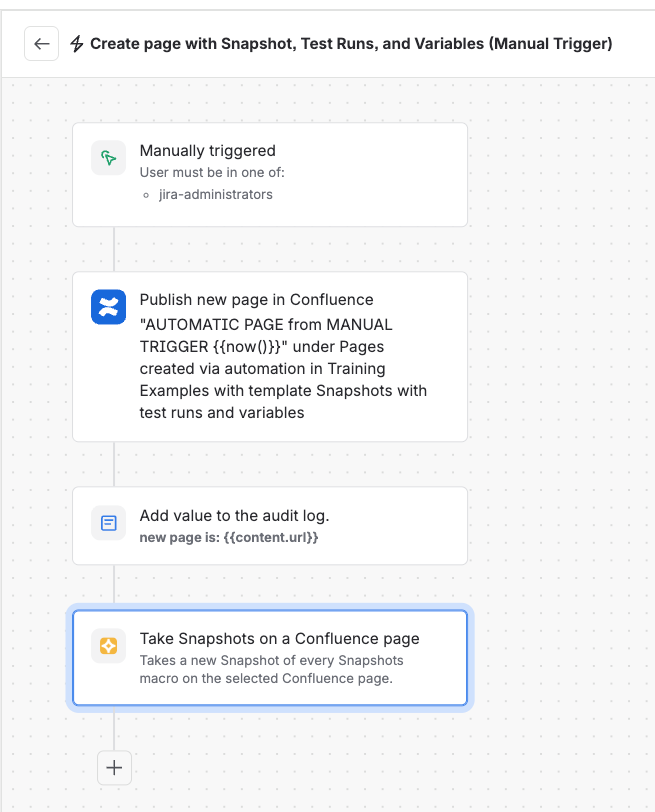The width and height of the screenshot is (655, 812).
Task: Click the audit log document icon
Action: [109, 523]
